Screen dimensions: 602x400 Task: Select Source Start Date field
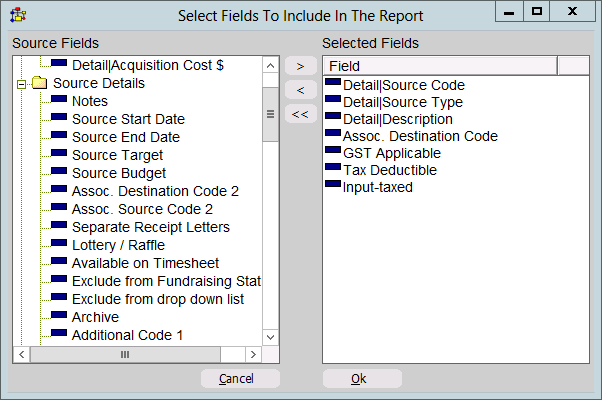128,119
